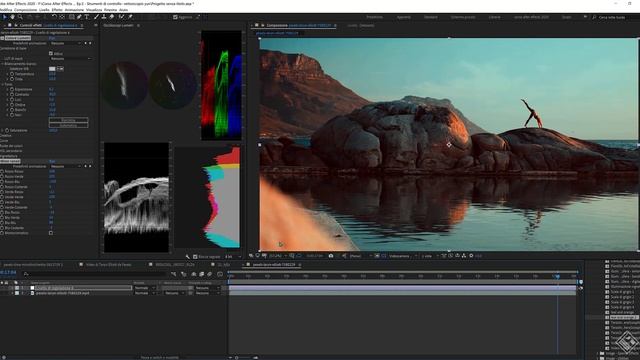Select the Pen tool
The height and width of the screenshot is (360, 640).
(x=79, y=17)
